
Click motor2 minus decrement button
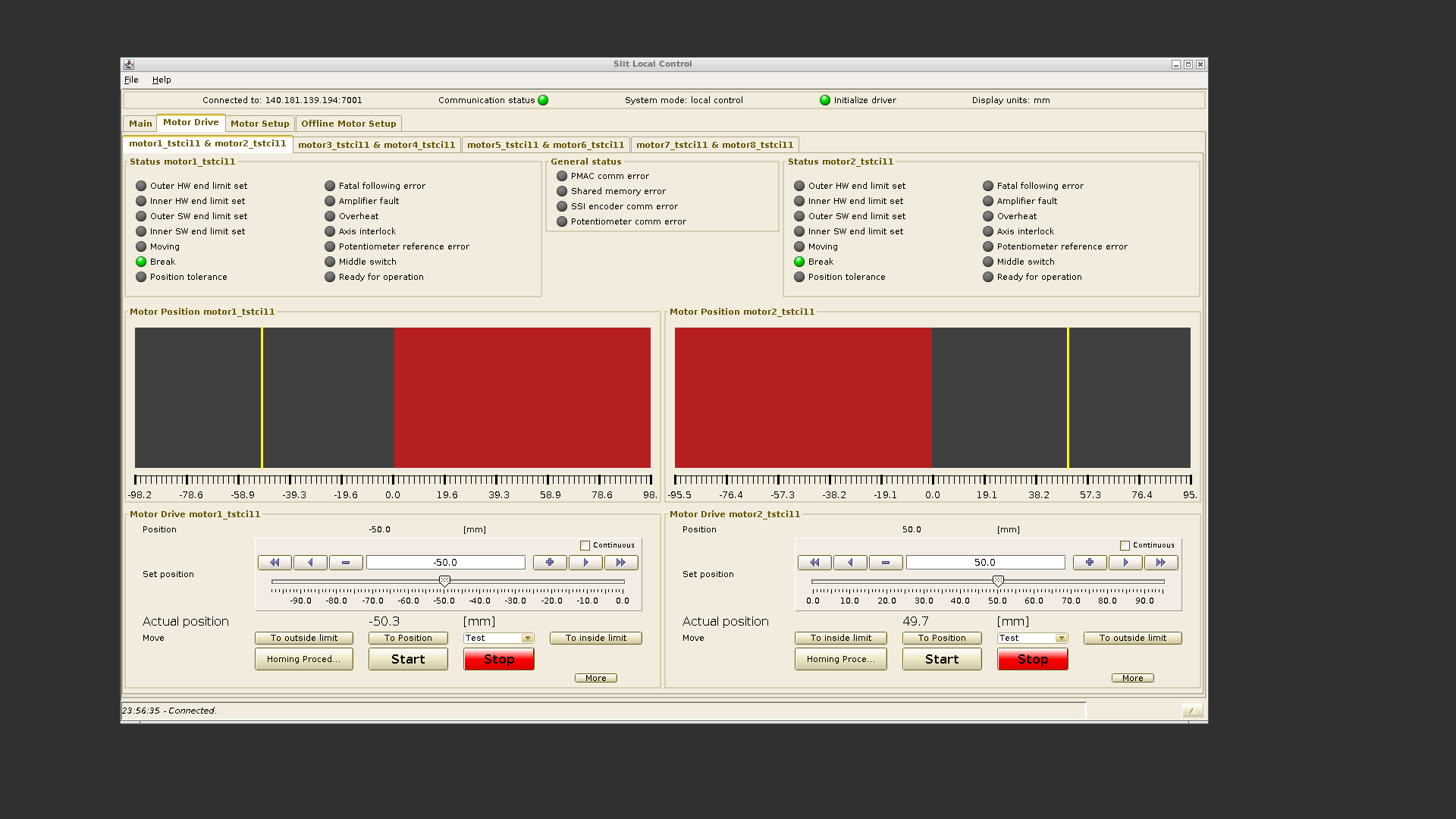(886, 563)
